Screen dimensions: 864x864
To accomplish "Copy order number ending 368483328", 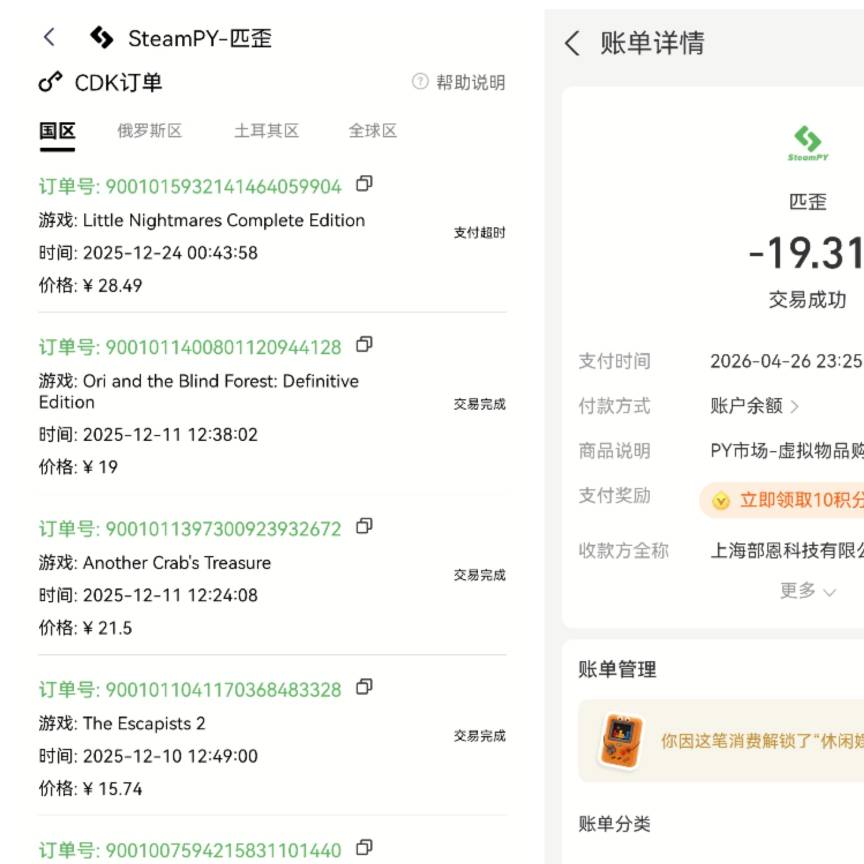I will point(364,687).
